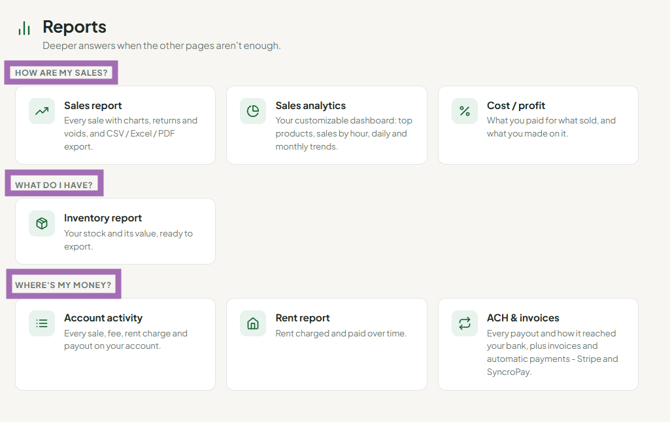Open the Cost / profit title

coord(516,106)
